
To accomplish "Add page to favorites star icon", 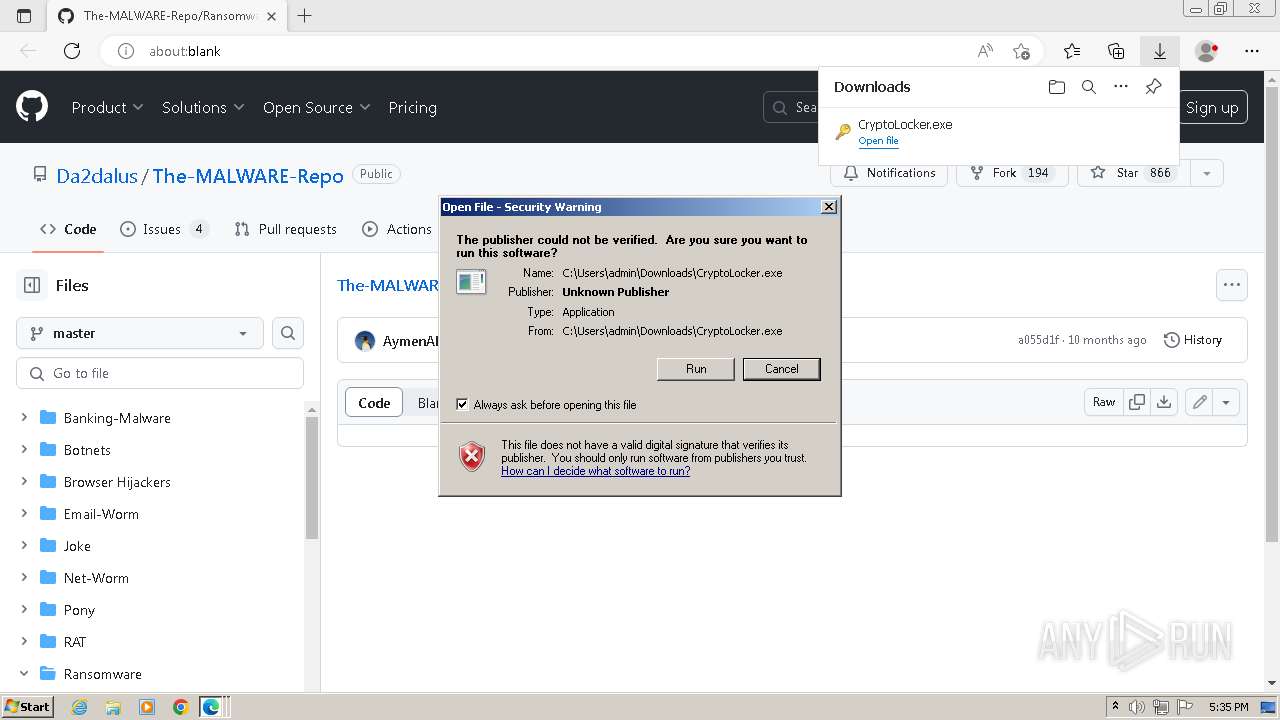I will (x=1021, y=51).
